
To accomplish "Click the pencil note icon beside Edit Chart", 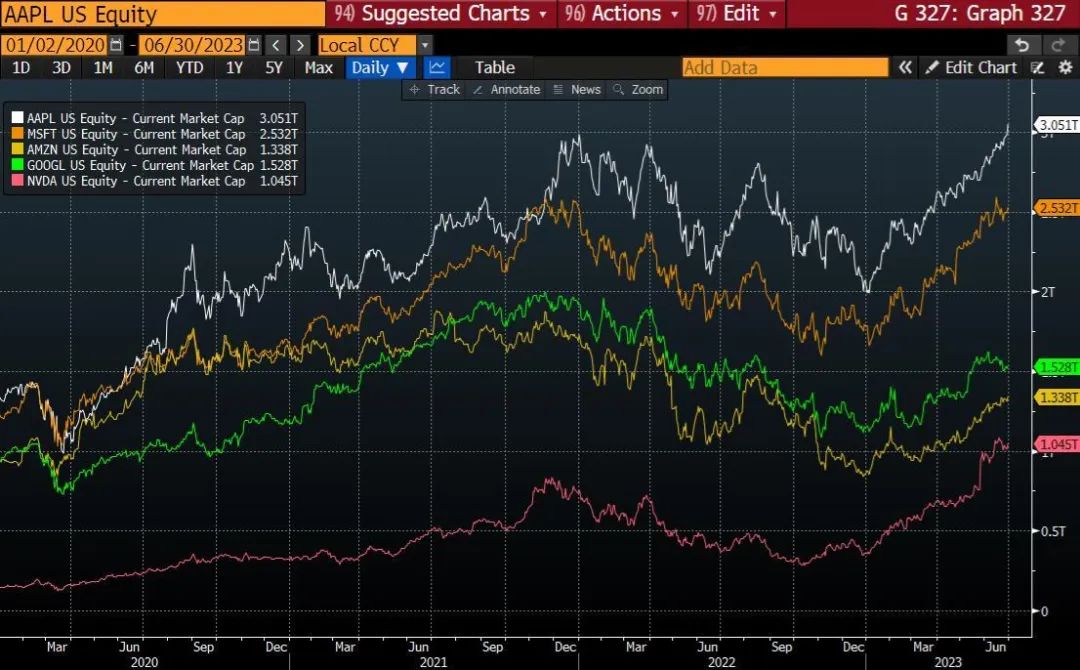I will coord(1038,68).
